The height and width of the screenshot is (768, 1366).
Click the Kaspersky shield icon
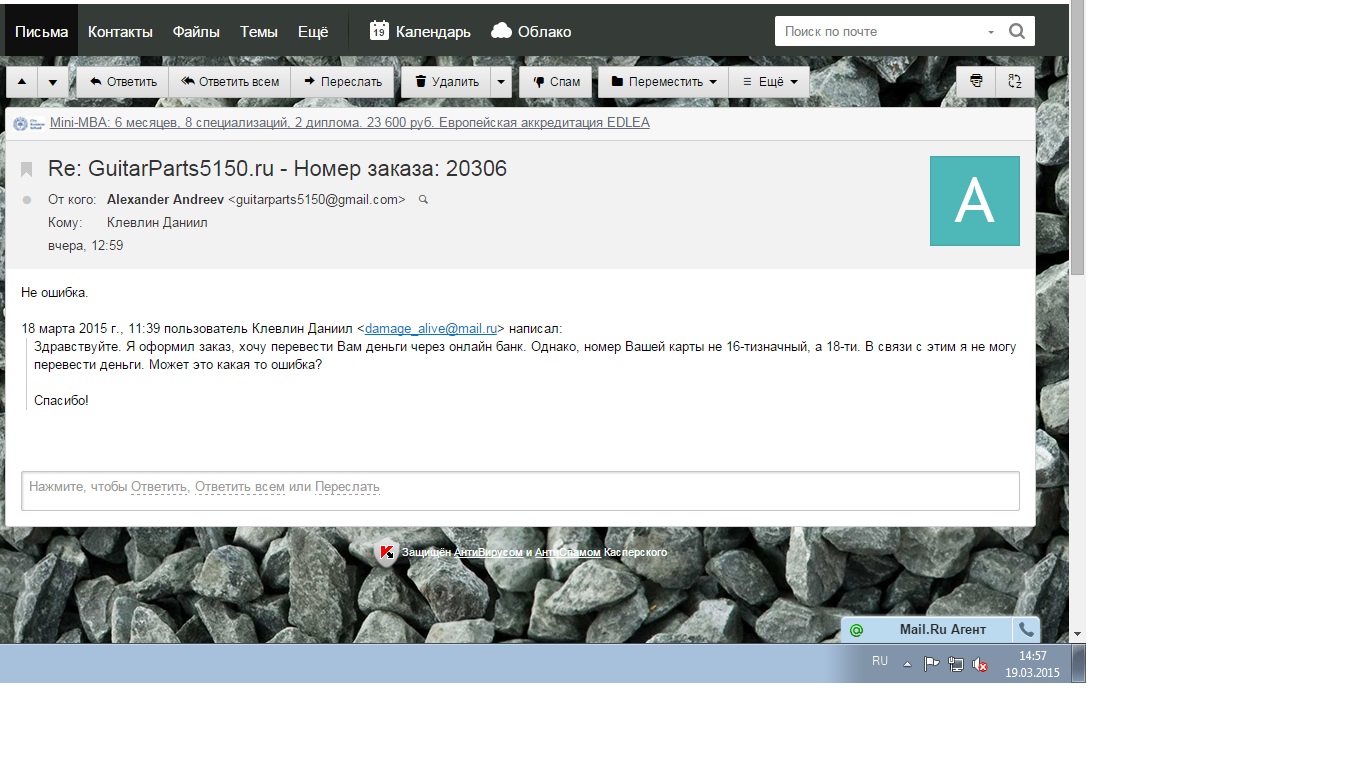click(x=386, y=553)
